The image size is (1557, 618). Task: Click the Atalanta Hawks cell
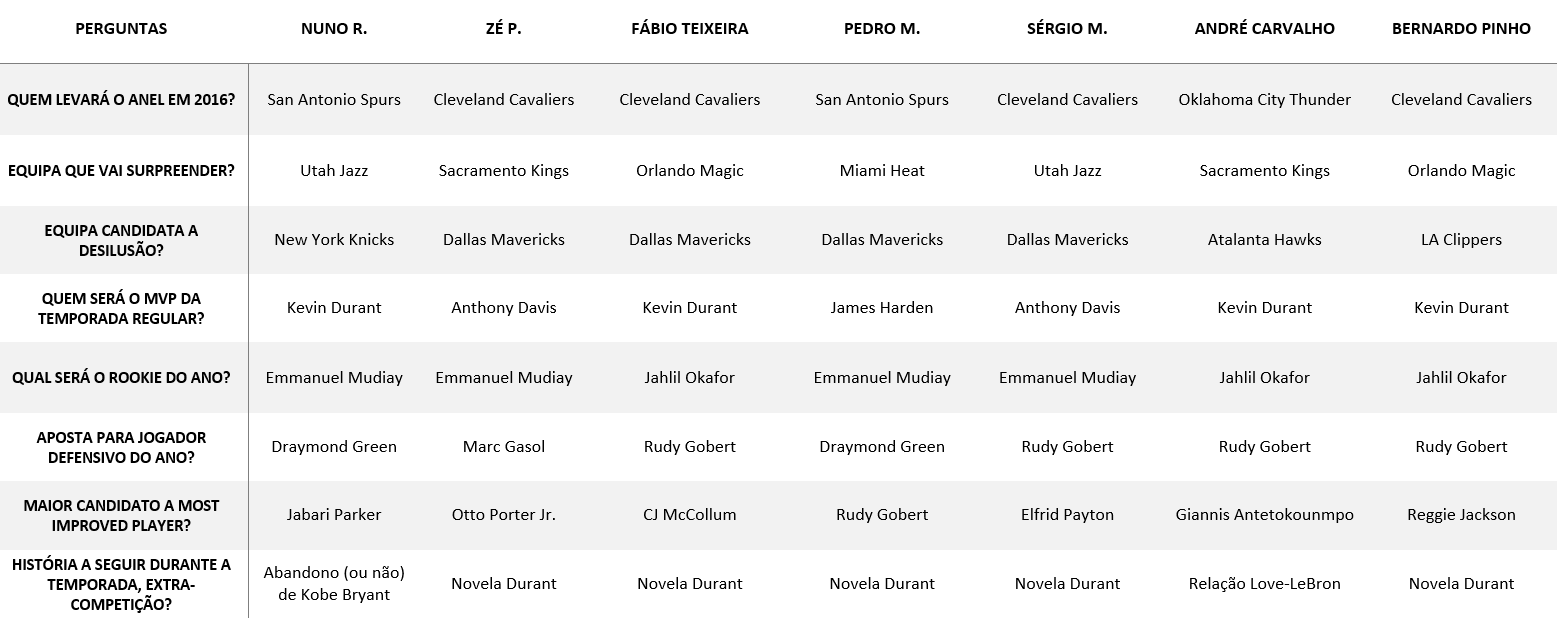[1264, 240]
